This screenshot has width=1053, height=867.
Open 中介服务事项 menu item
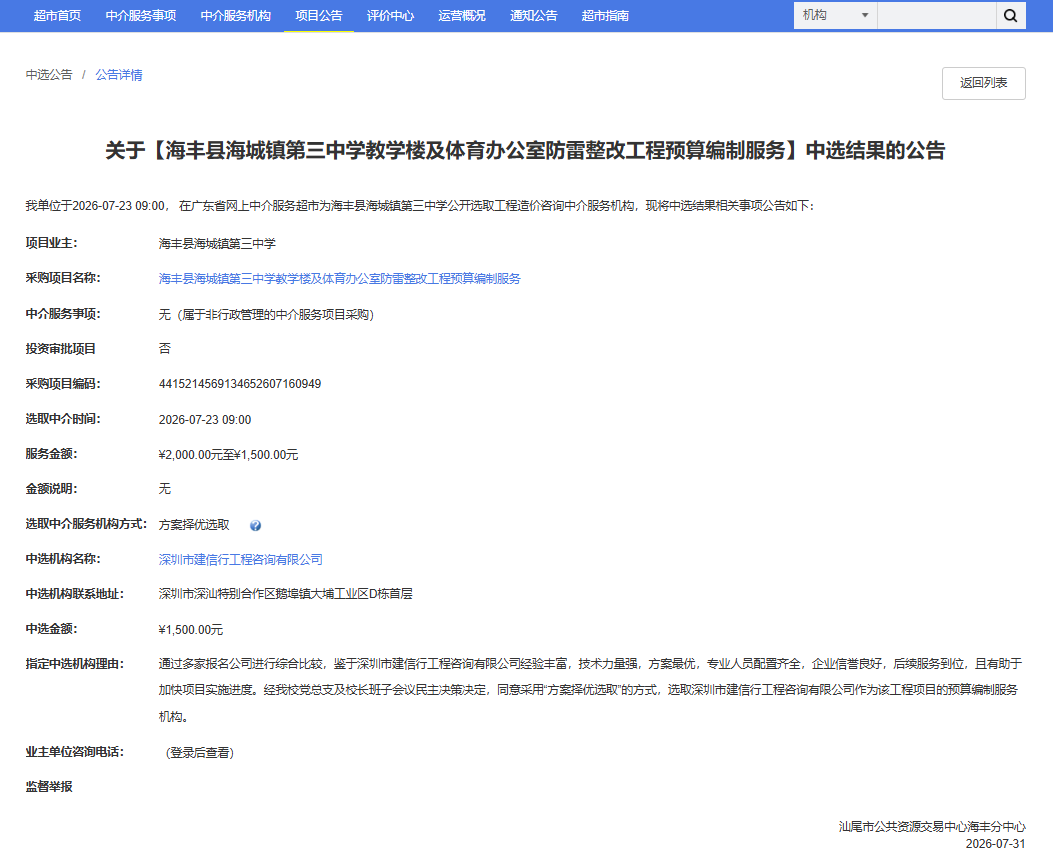[141, 15]
